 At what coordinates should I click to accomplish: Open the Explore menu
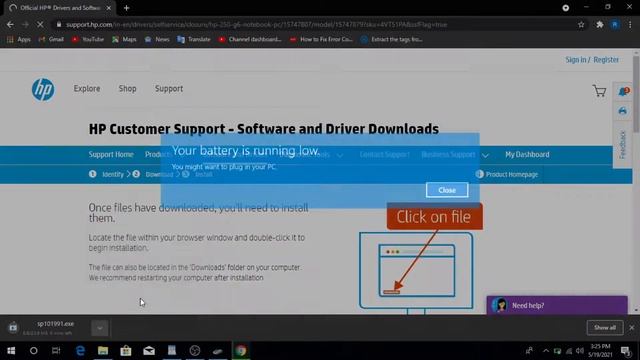point(87,89)
